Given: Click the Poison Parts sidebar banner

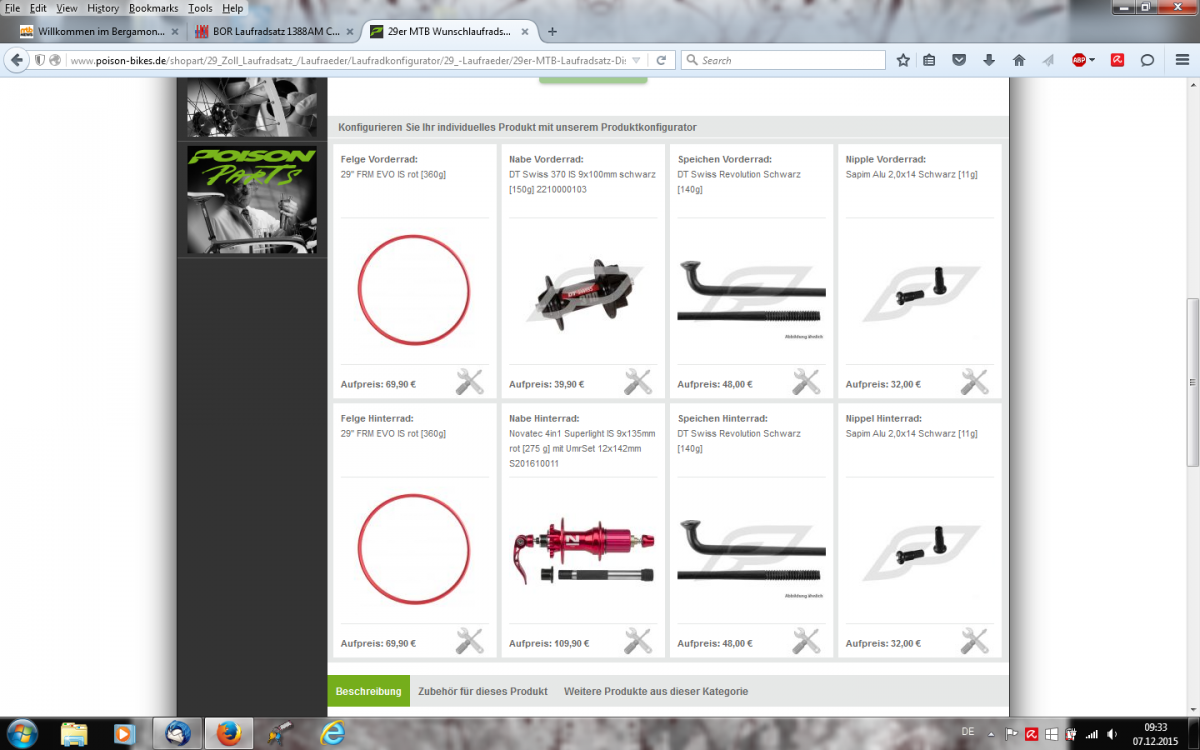Looking at the screenshot, I should pos(252,199).
